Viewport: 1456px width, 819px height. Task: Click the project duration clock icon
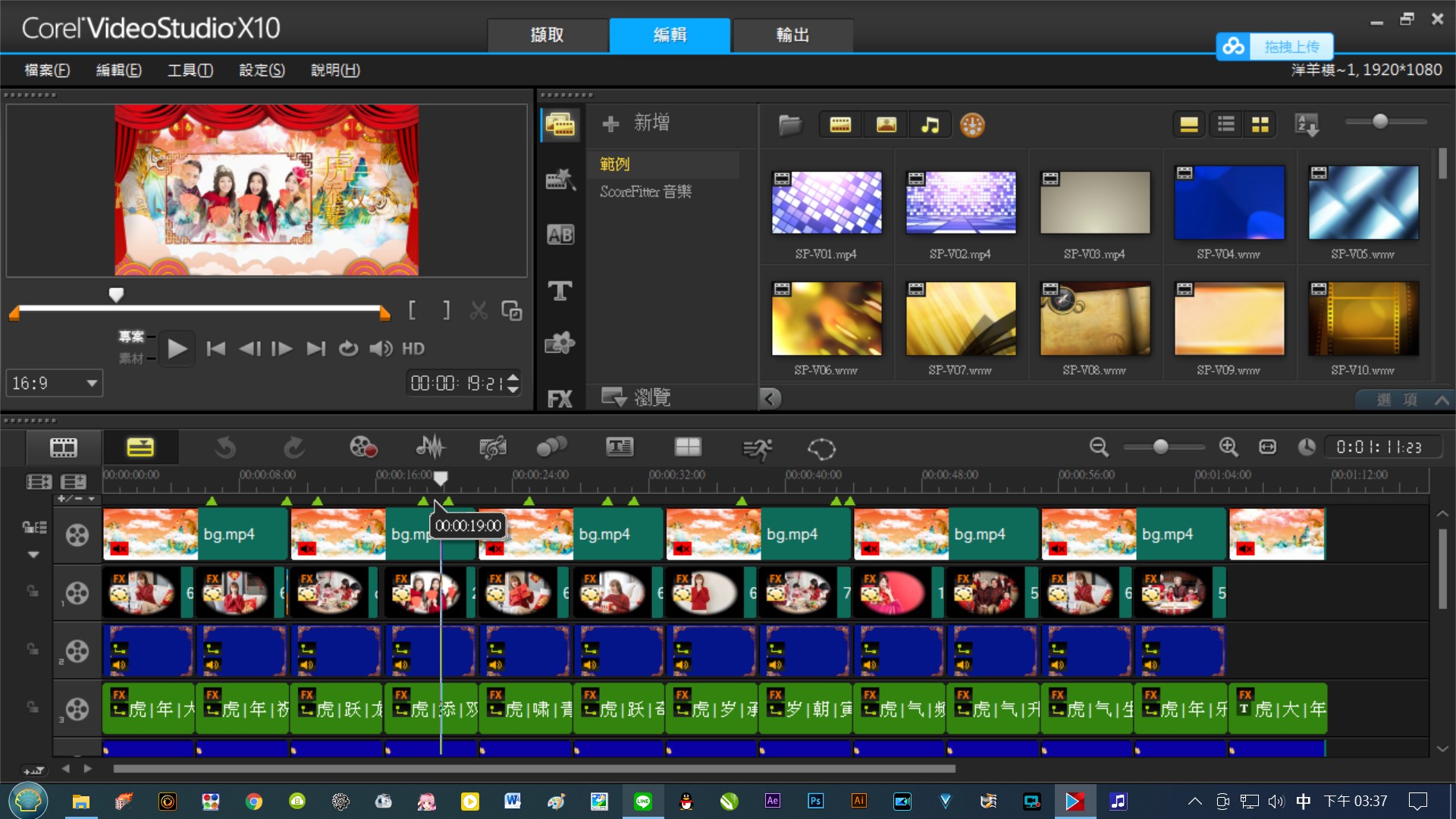(1307, 447)
